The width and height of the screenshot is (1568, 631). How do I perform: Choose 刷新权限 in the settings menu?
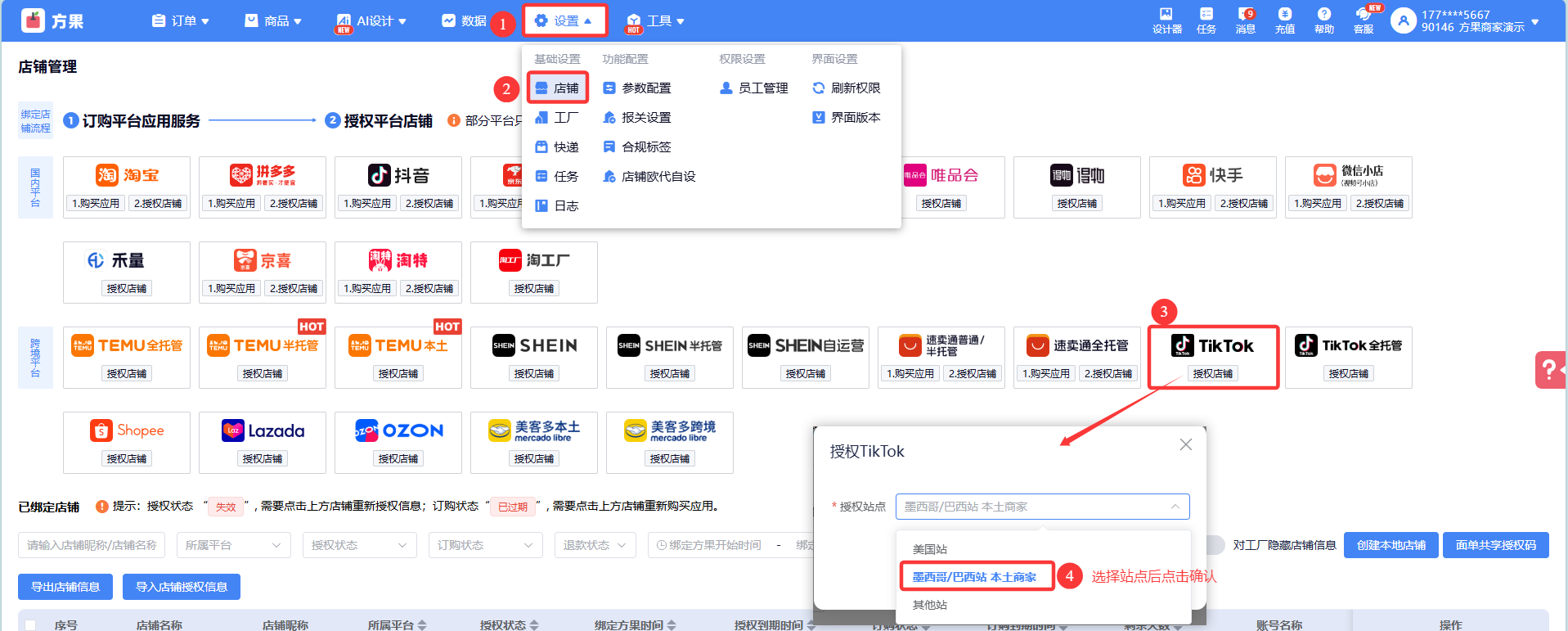click(847, 88)
